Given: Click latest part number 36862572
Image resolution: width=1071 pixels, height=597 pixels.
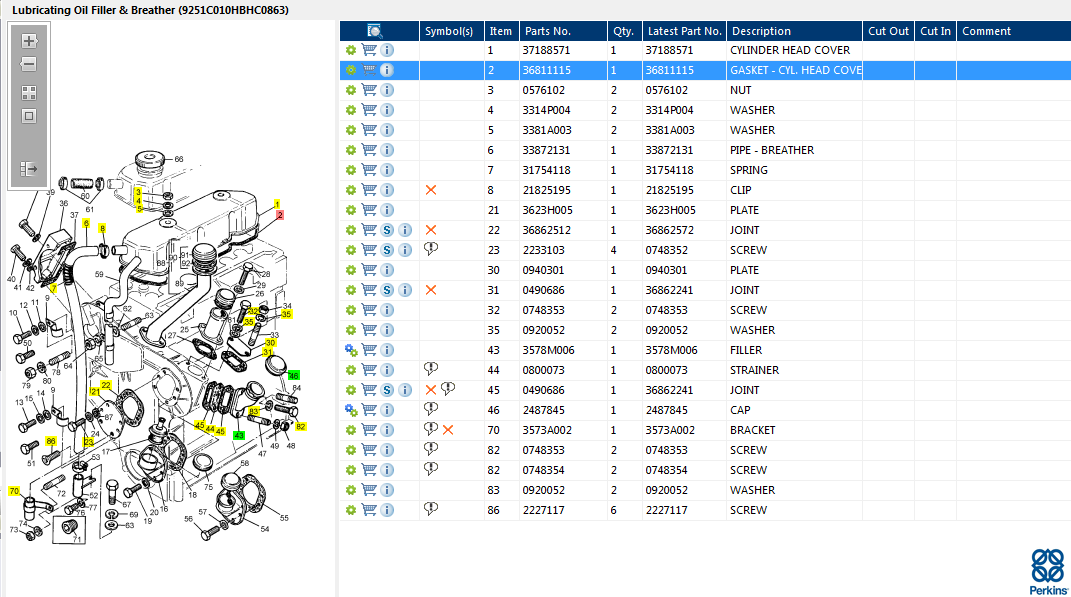Looking at the screenshot, I should pos(669,230).
